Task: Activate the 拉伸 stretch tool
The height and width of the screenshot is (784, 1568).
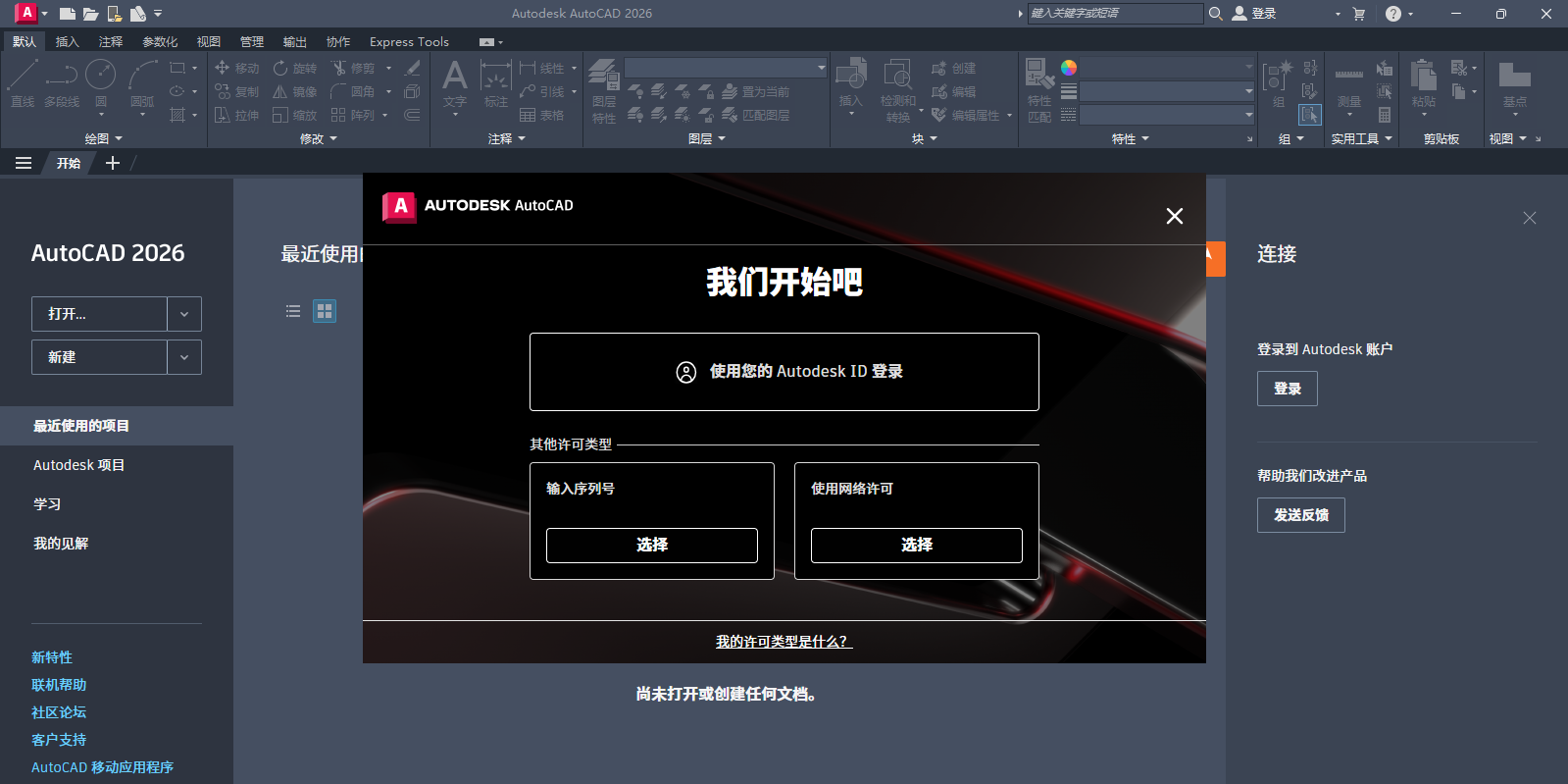Action: coord(237,115)
